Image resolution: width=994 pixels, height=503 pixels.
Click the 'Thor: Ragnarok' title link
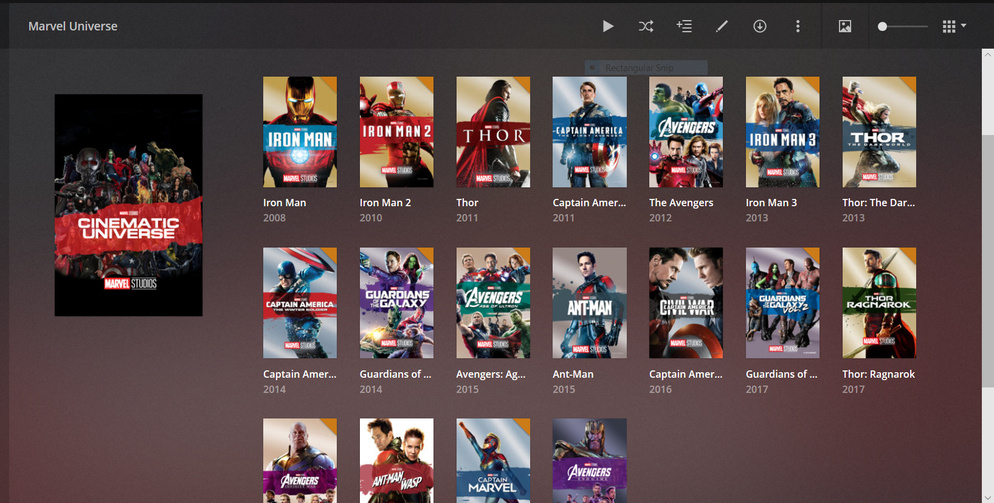(879, 374)
